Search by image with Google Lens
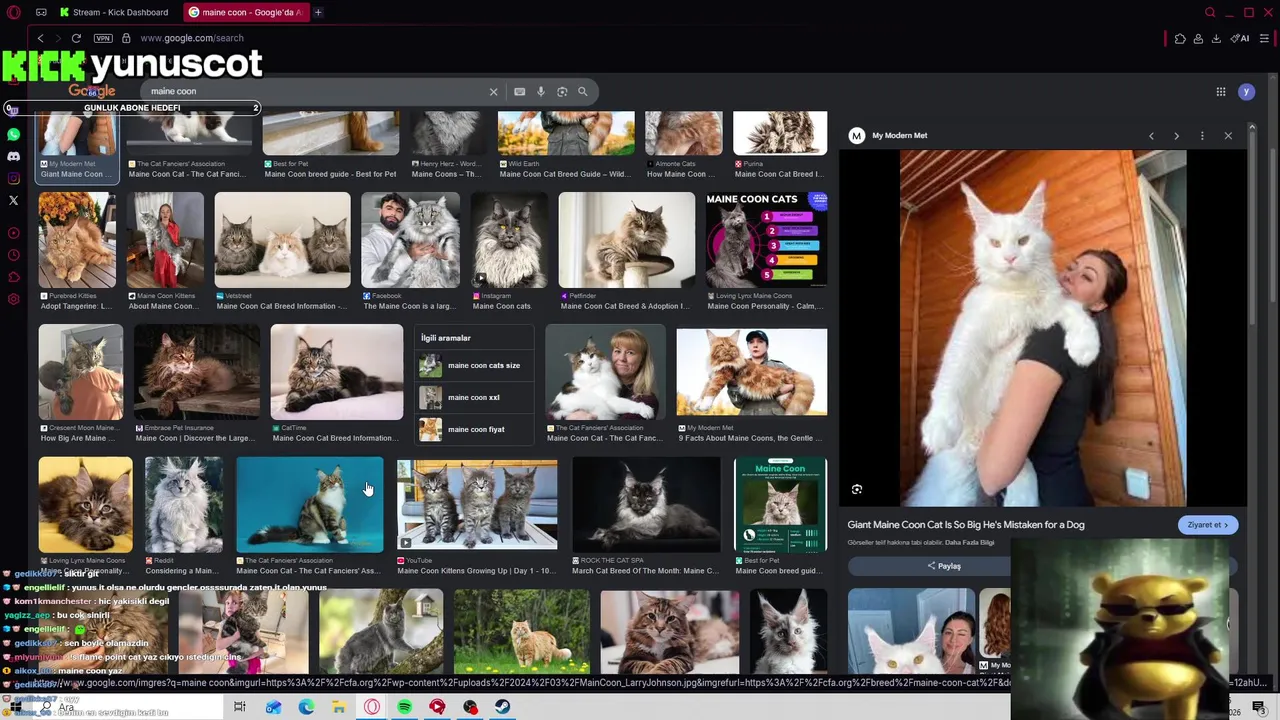Image resolution: width=1280 pixels, height=720 pixels. (562, 91)
